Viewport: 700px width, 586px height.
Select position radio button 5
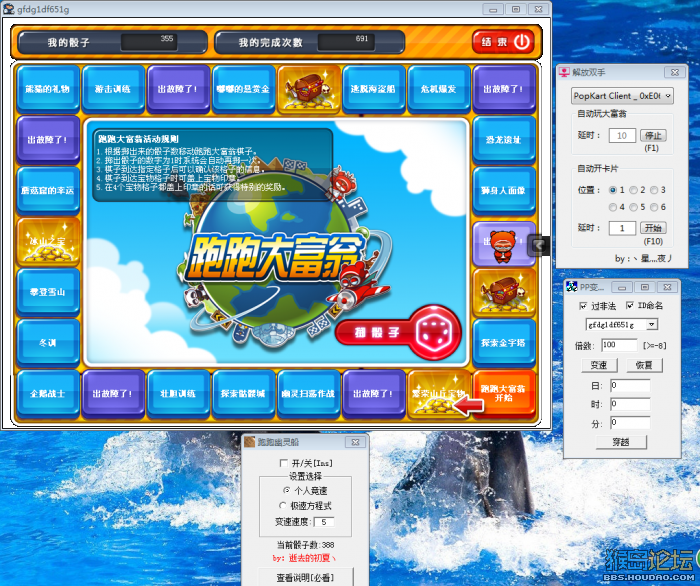(633, 207)
